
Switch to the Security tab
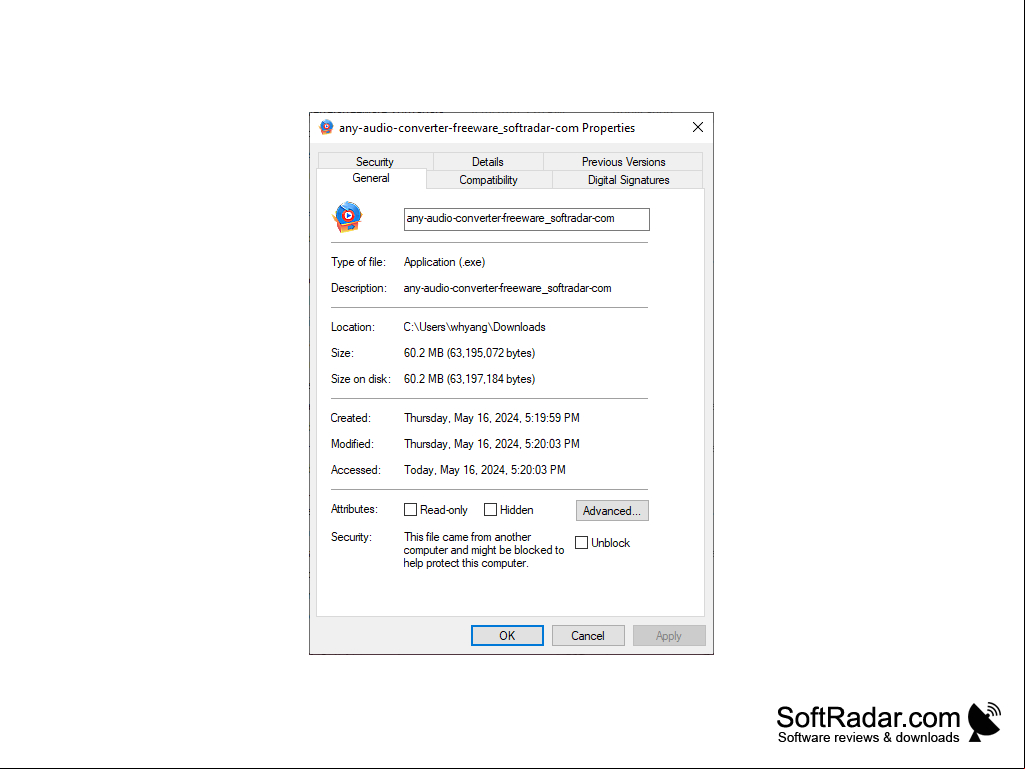(375, 162)
